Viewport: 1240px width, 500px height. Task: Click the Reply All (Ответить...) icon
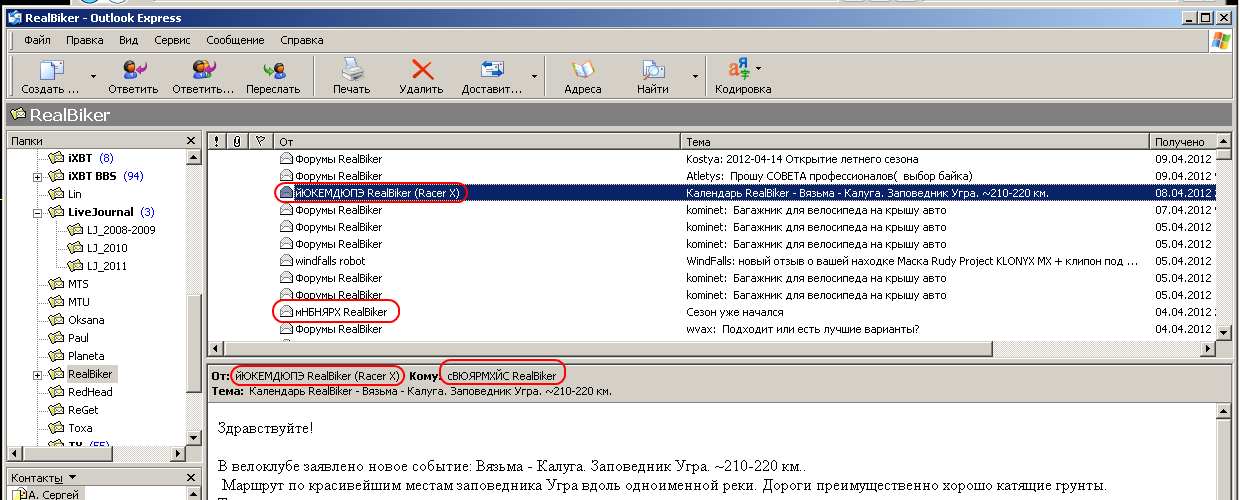[203, 70]
